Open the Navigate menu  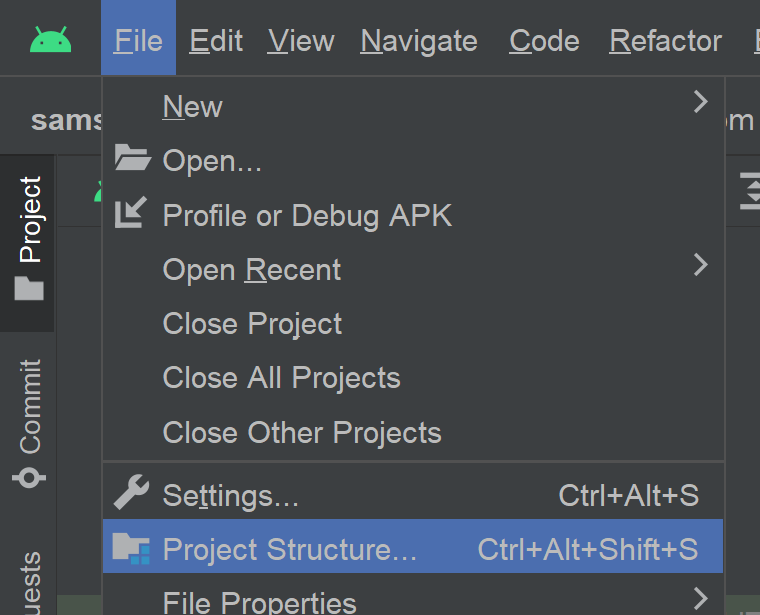tap(419, 41)
